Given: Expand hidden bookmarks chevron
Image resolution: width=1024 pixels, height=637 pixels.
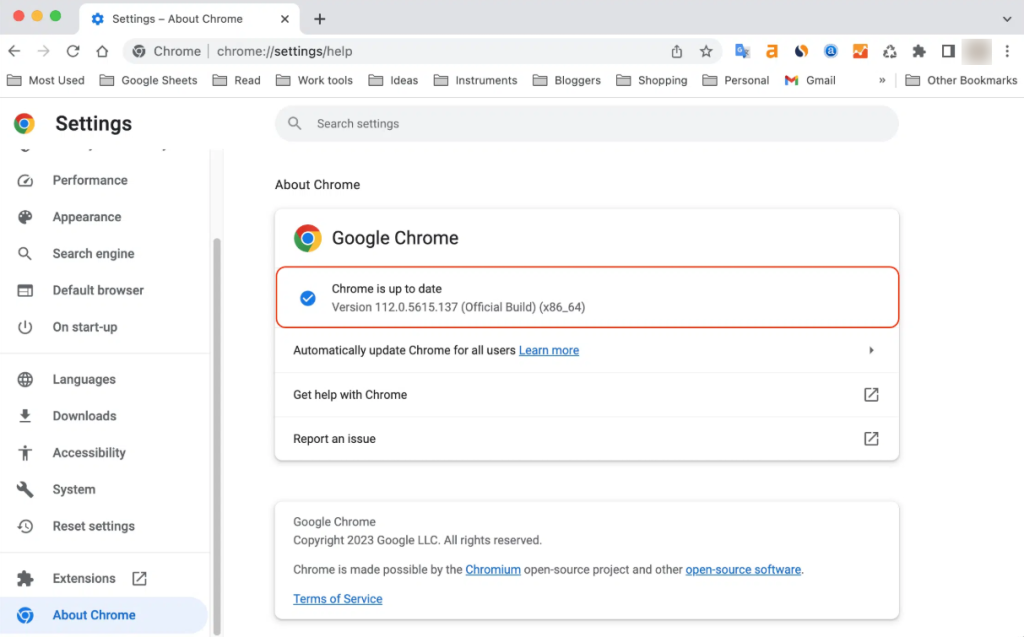Looking at the screenshot, I should coord(882,80).
